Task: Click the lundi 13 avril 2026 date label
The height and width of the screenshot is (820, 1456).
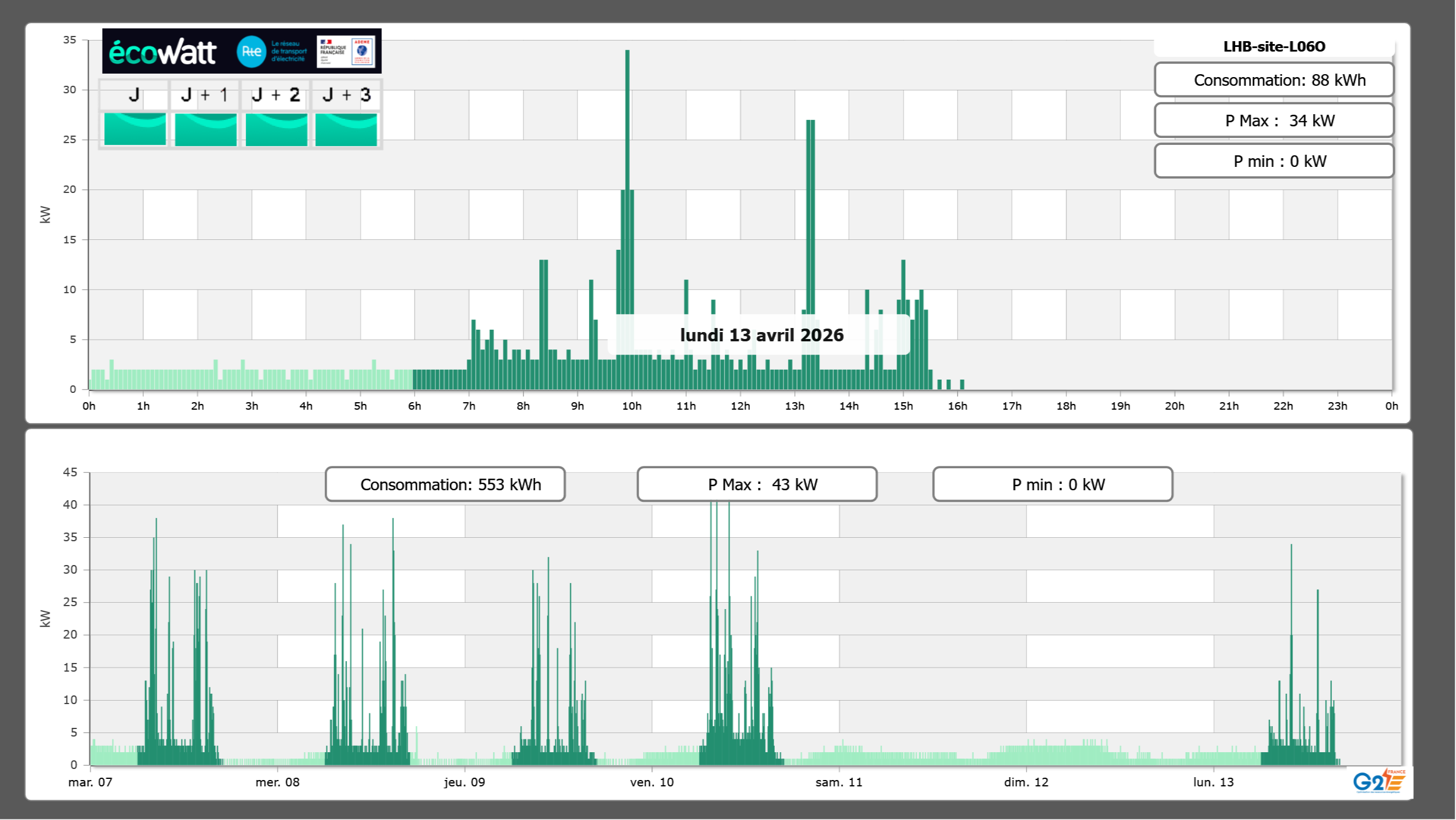Action: click(x=761, y=335)
